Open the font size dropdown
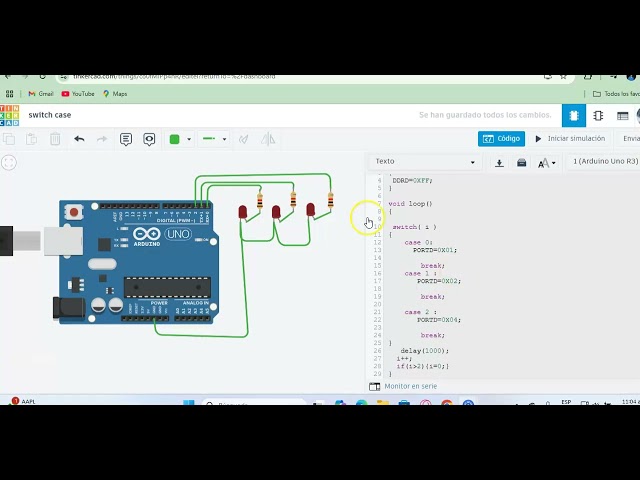 point(546,162)
